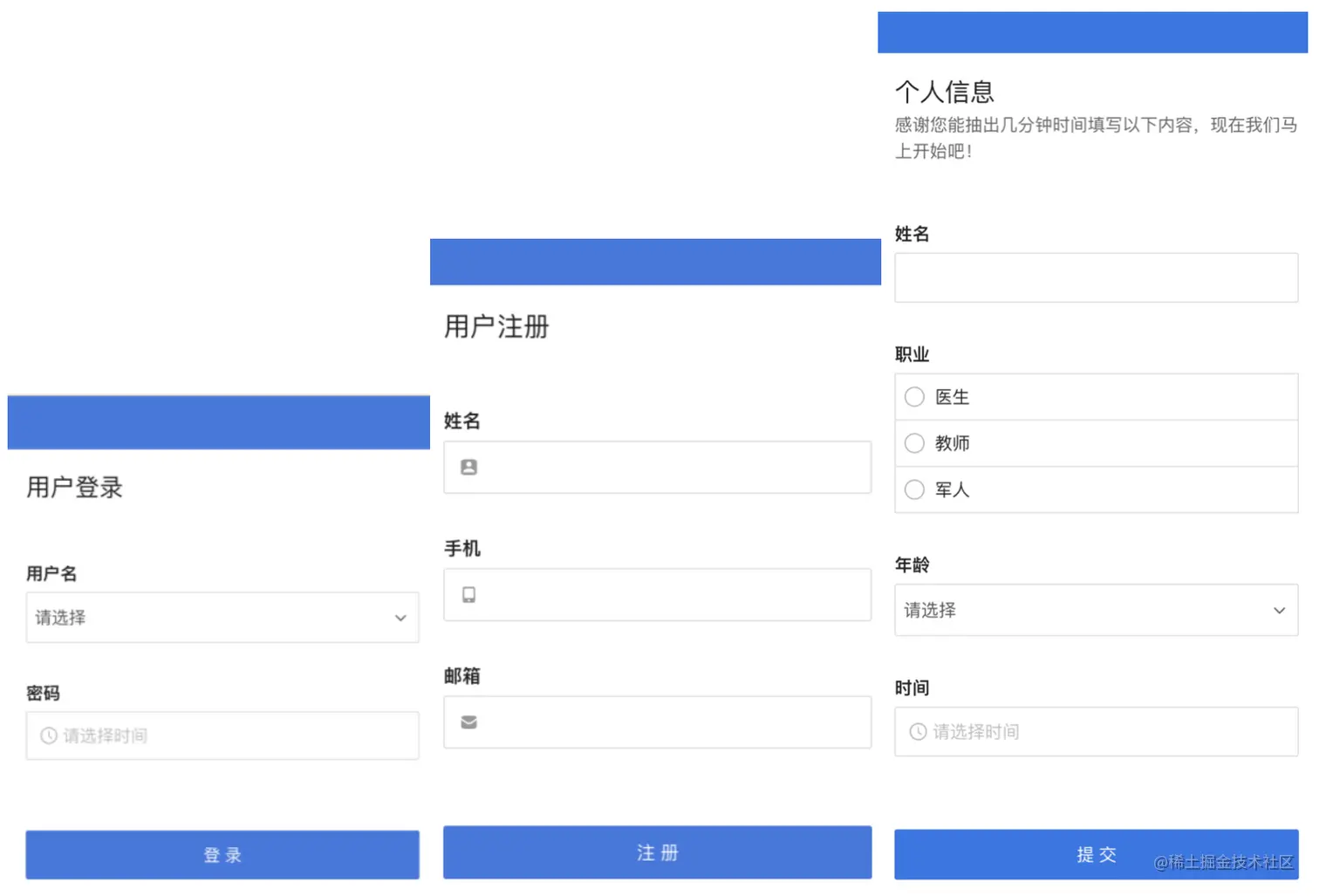Viewport: 1319px width, 896px height.
Task: Click the 感谢您能抽出几分钟 description text
Action: tap(1097, 138)
